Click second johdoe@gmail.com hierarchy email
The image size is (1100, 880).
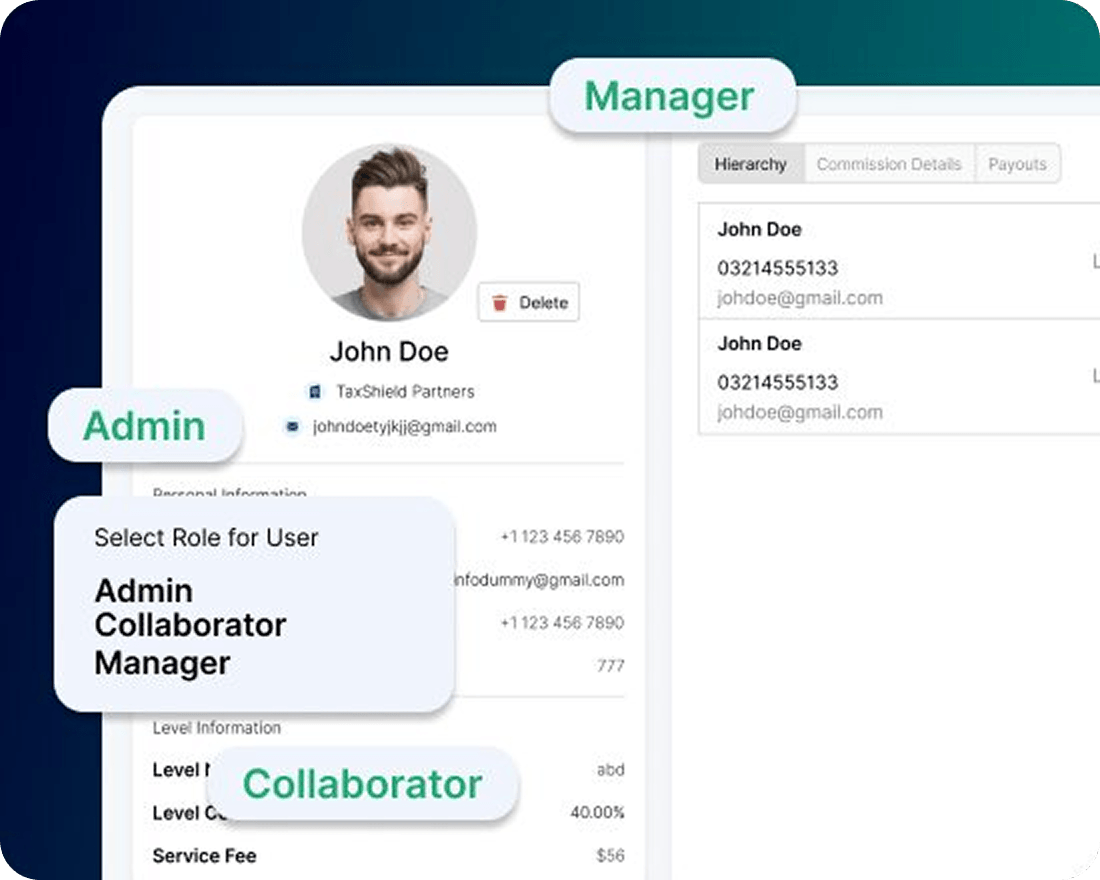tap(800, 413)
